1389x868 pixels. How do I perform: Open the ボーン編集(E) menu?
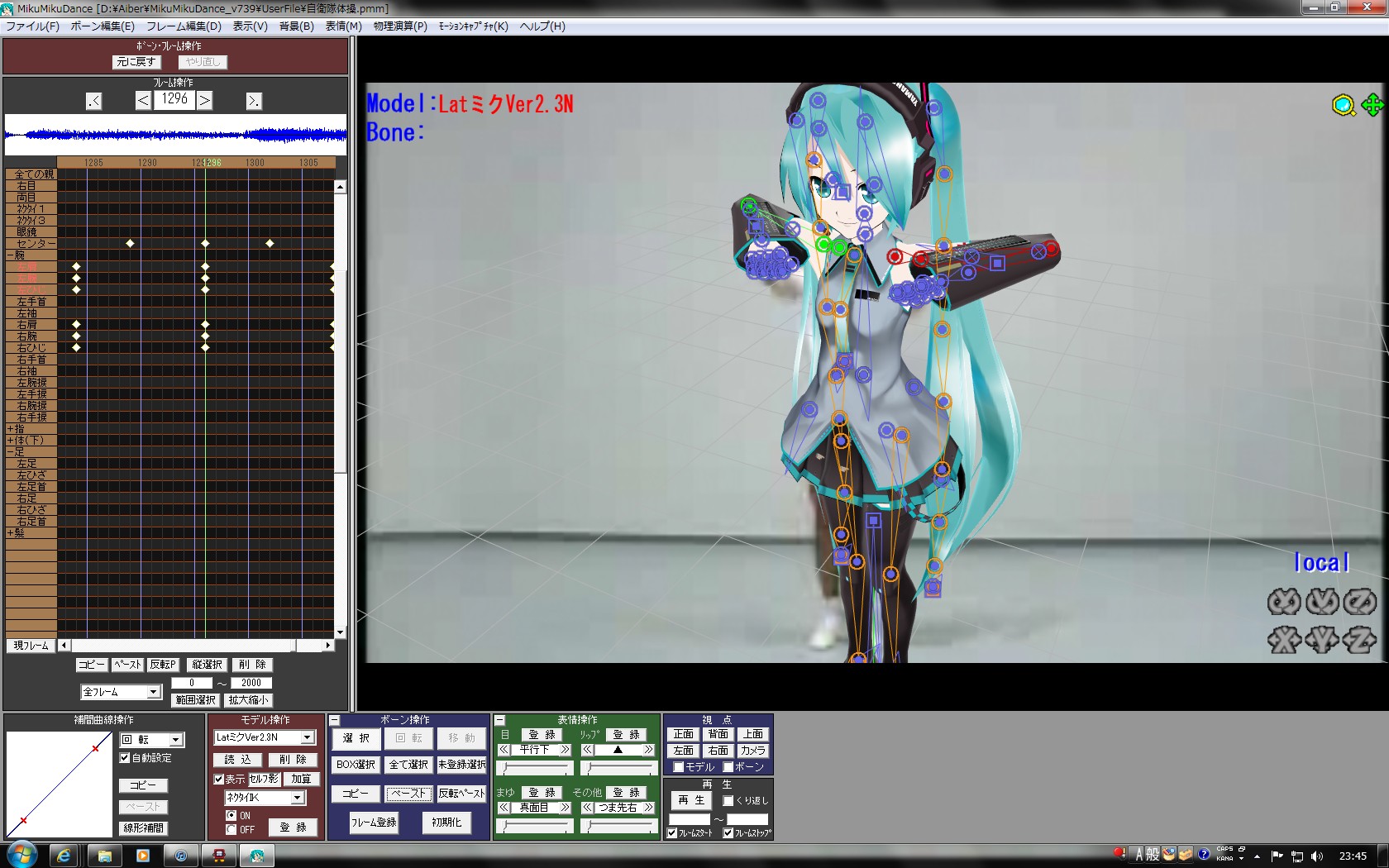point(103,26)
